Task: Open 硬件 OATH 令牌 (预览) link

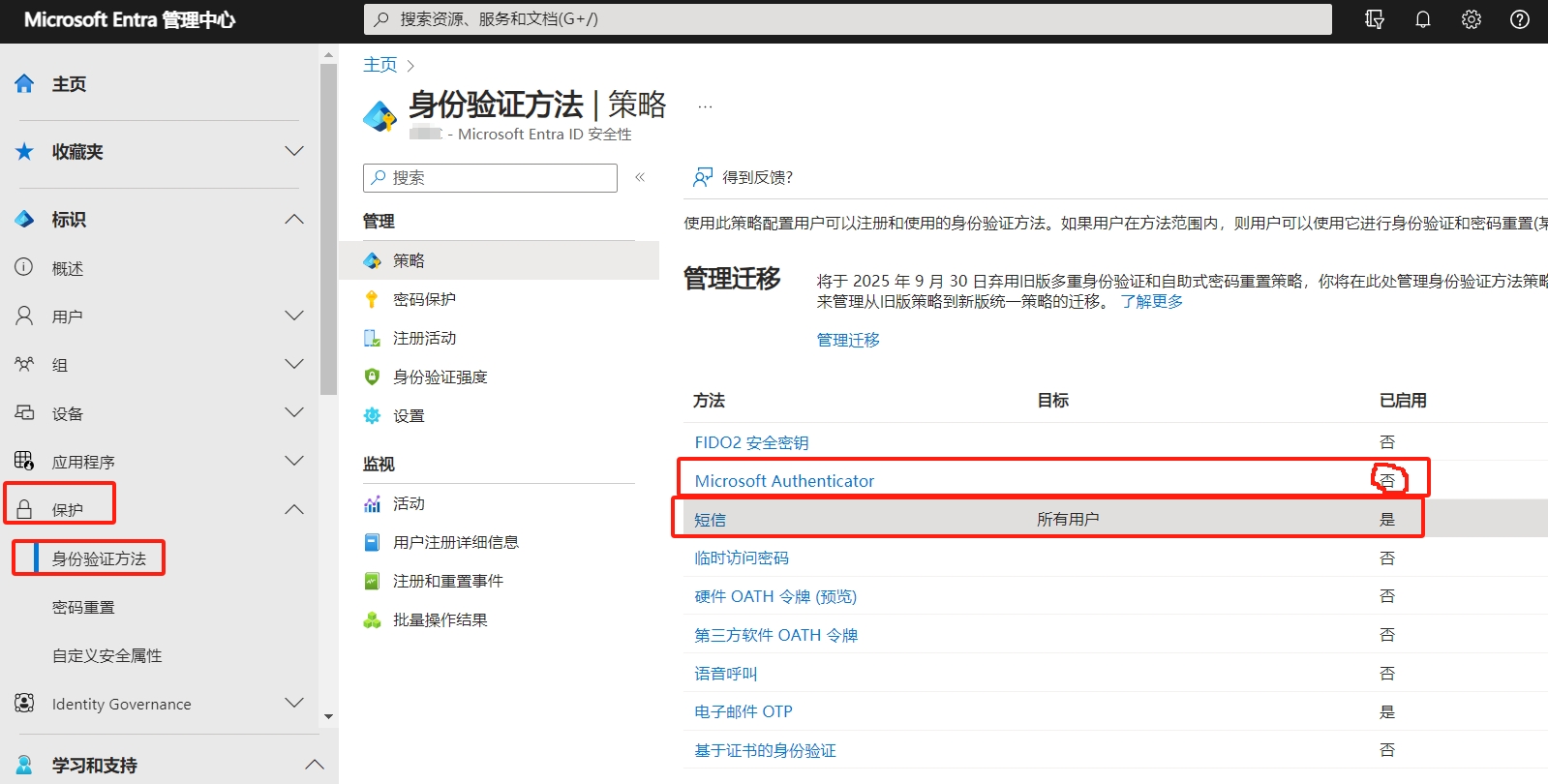Action: (775, 596)
